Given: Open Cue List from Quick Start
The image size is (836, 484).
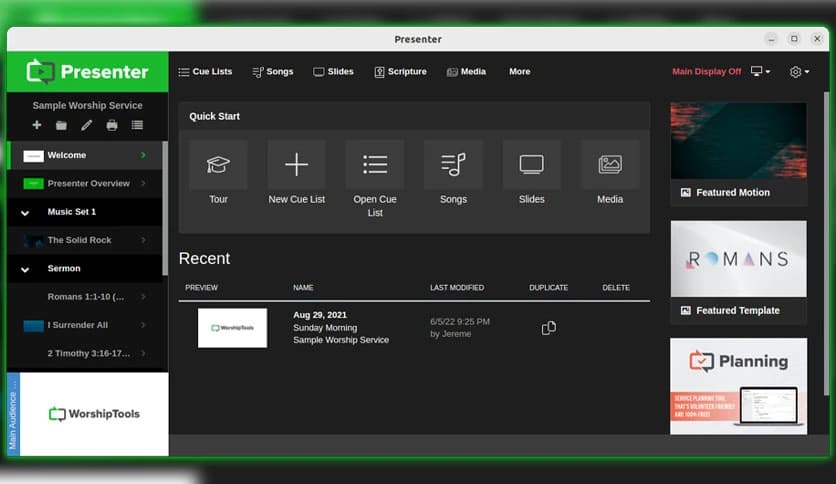Looking at the screenshot, I should coord(375,165).
